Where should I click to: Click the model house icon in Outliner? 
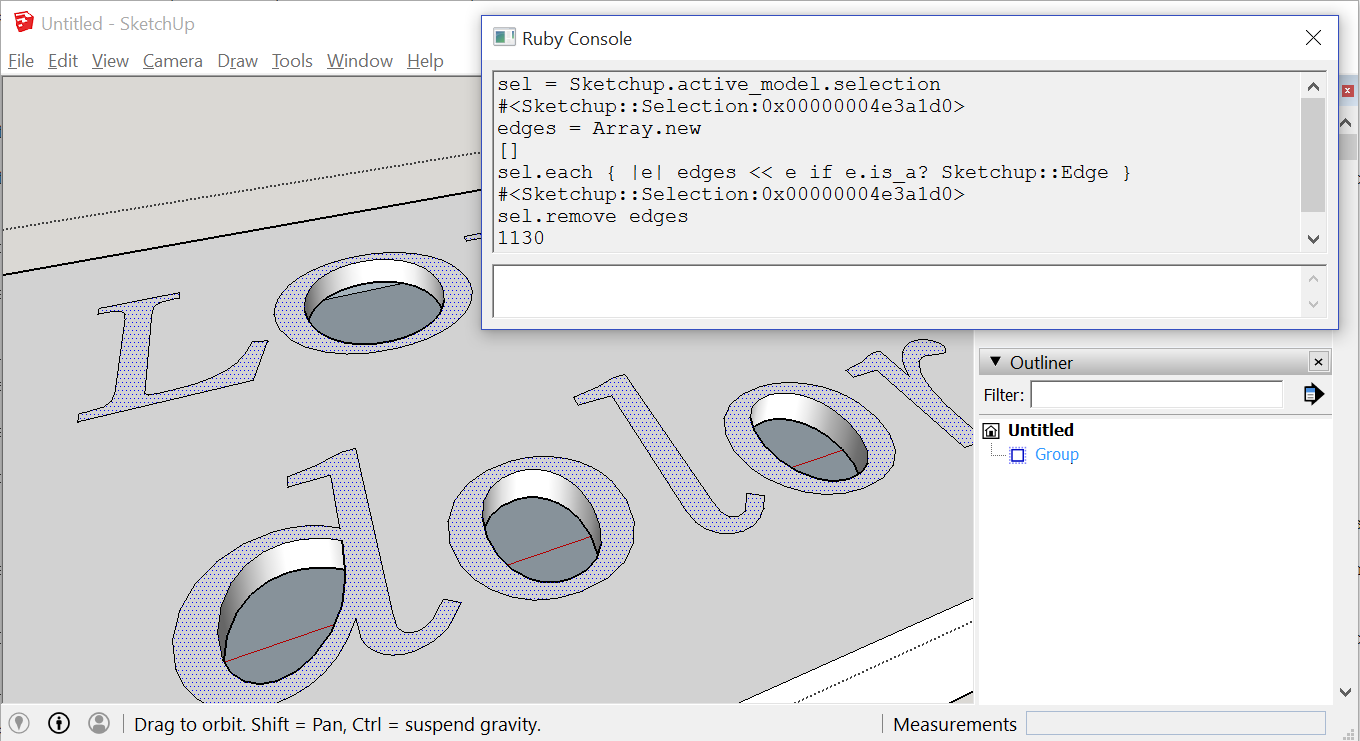991,431
